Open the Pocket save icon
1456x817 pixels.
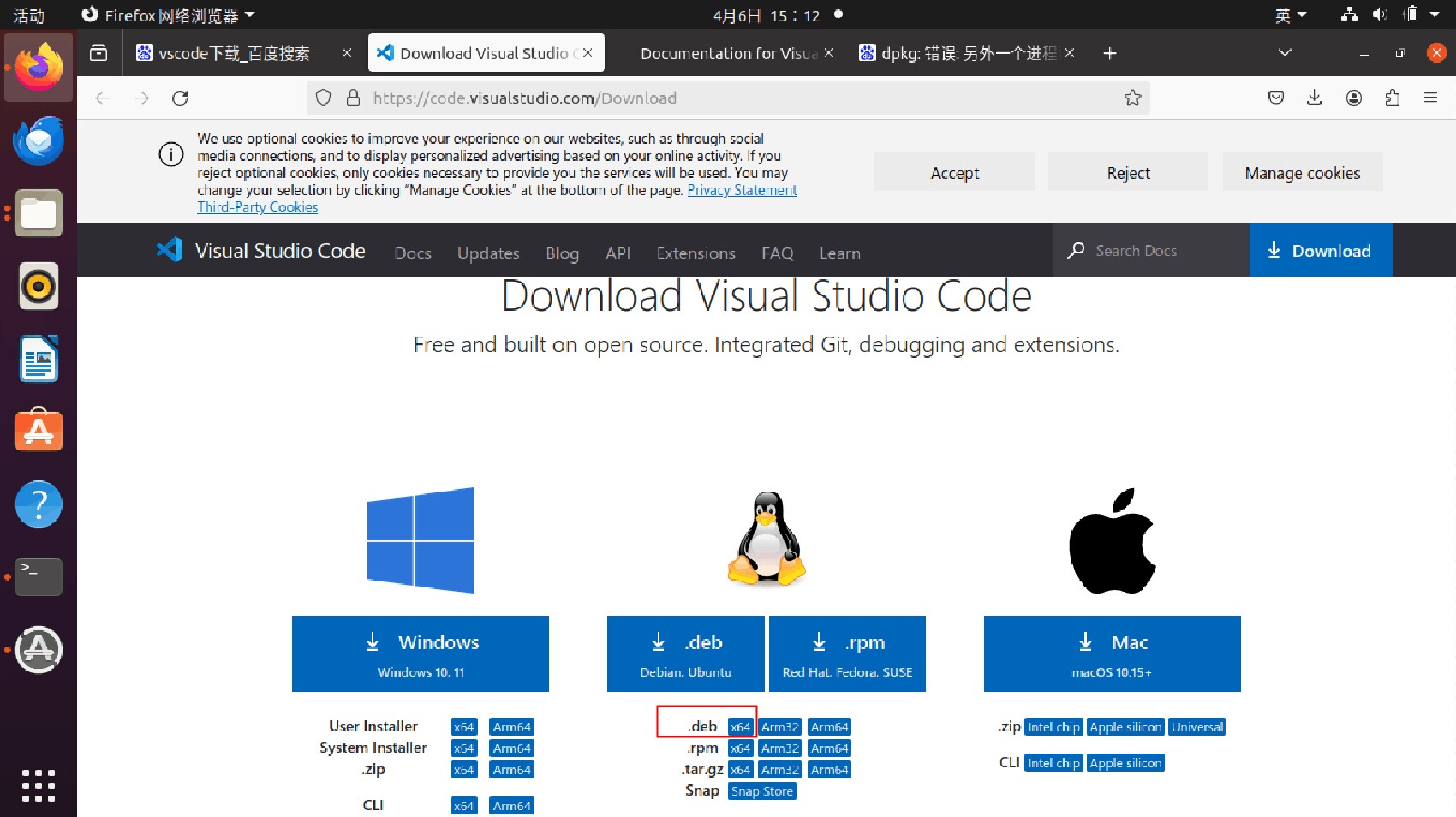1276,98
